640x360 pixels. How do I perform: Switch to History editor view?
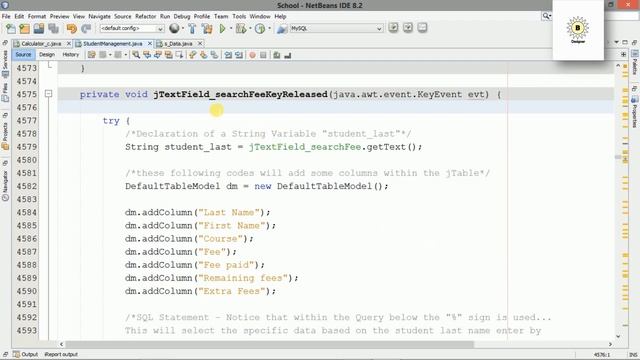71,55
